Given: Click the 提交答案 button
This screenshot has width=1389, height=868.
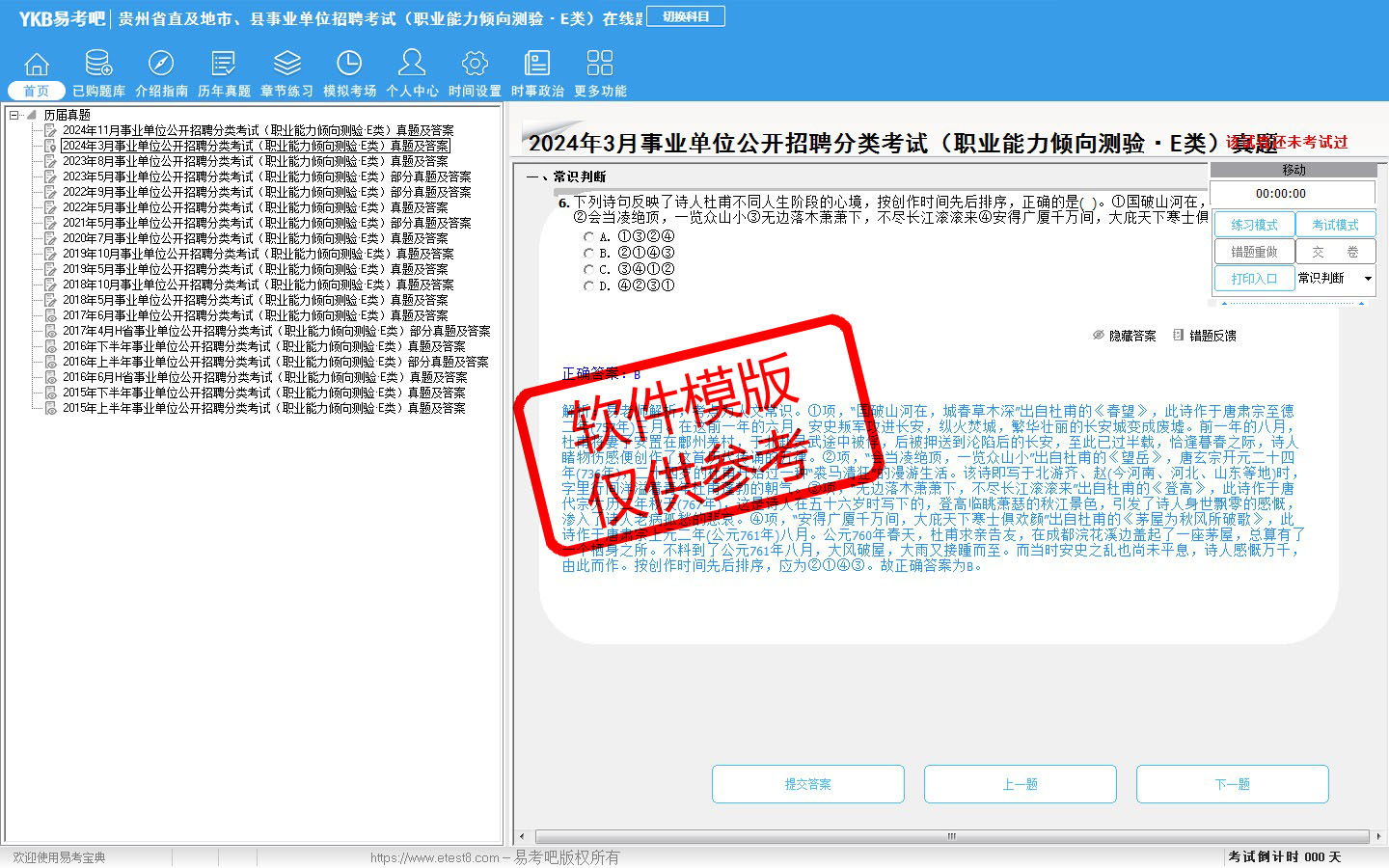Looking at the screenshot, I should tap(807, 784).
